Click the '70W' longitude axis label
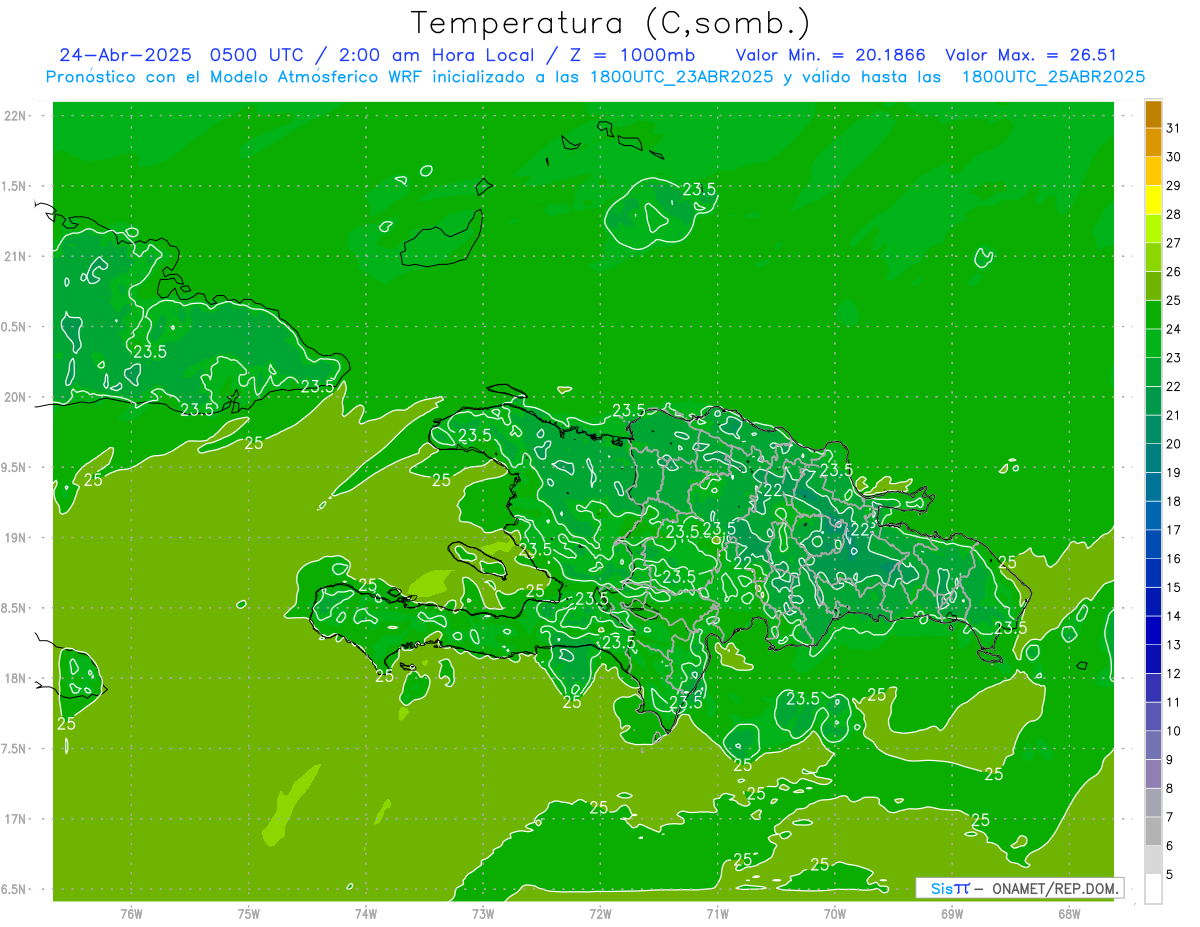The width and height of the screenshot is (1200, 927). pyautogui.click(x=835, y=913)
